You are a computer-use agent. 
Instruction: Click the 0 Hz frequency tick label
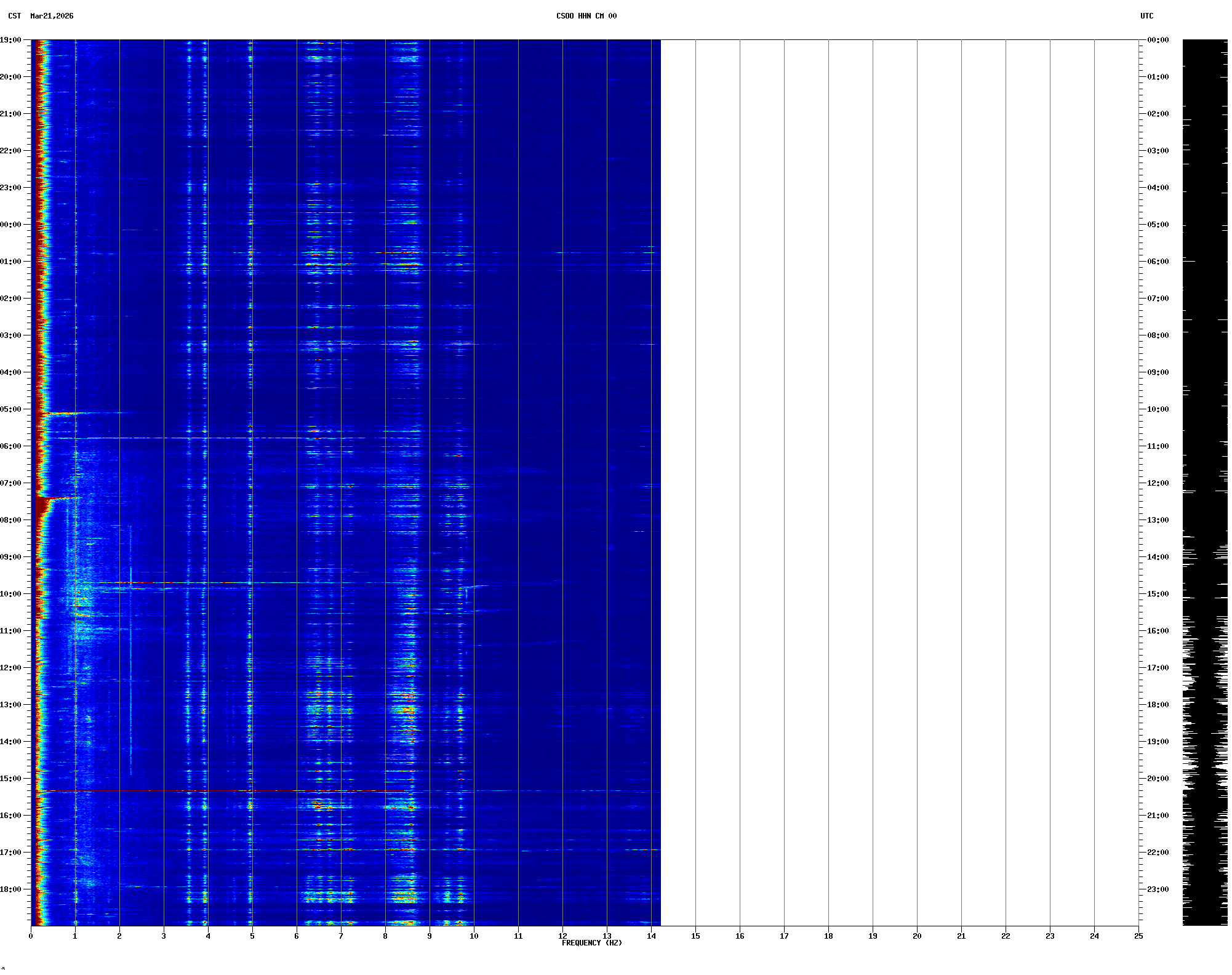pos(31,936)
